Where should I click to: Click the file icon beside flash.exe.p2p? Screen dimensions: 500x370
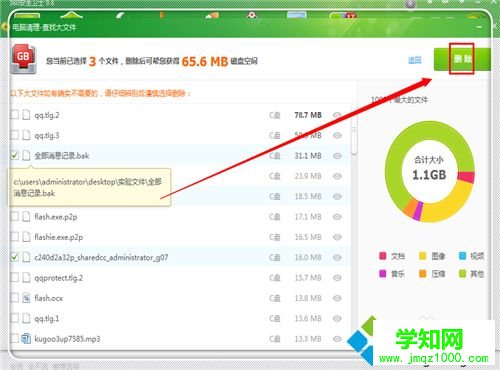[x=26, y=217]
